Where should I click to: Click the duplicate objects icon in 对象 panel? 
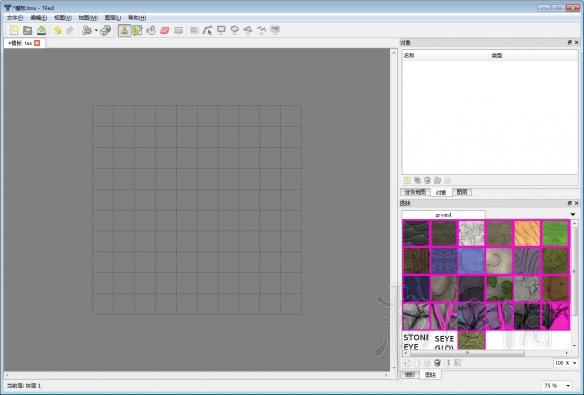418,180
